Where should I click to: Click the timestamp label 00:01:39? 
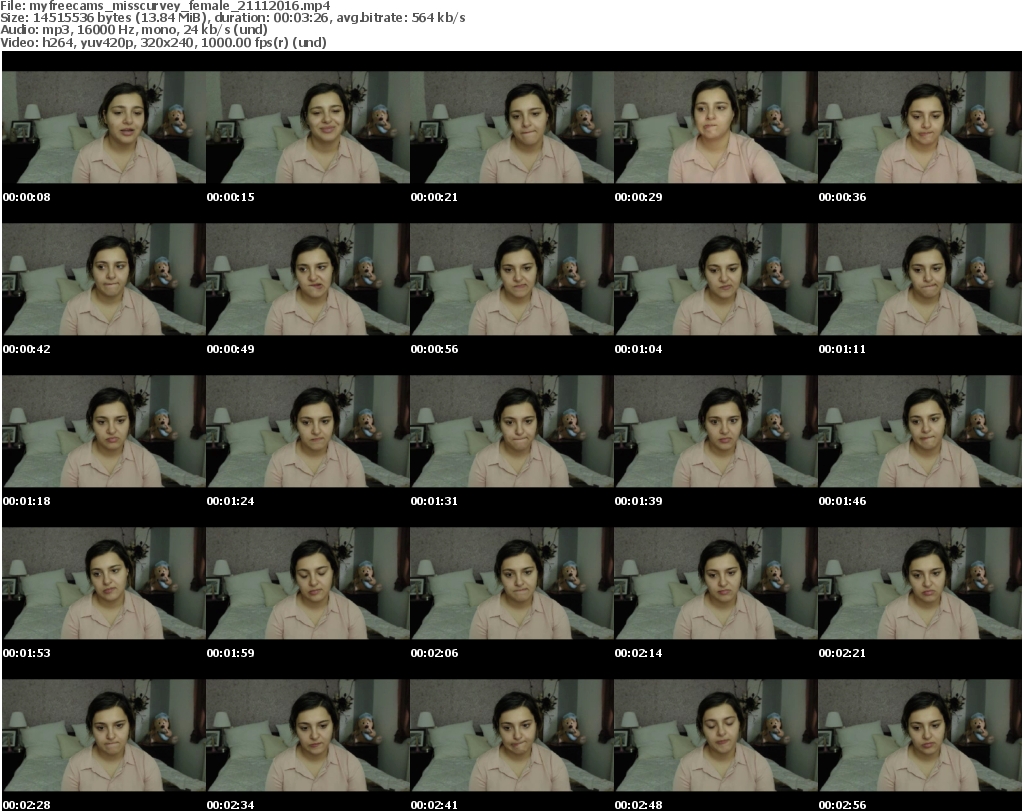click(639, 501)
